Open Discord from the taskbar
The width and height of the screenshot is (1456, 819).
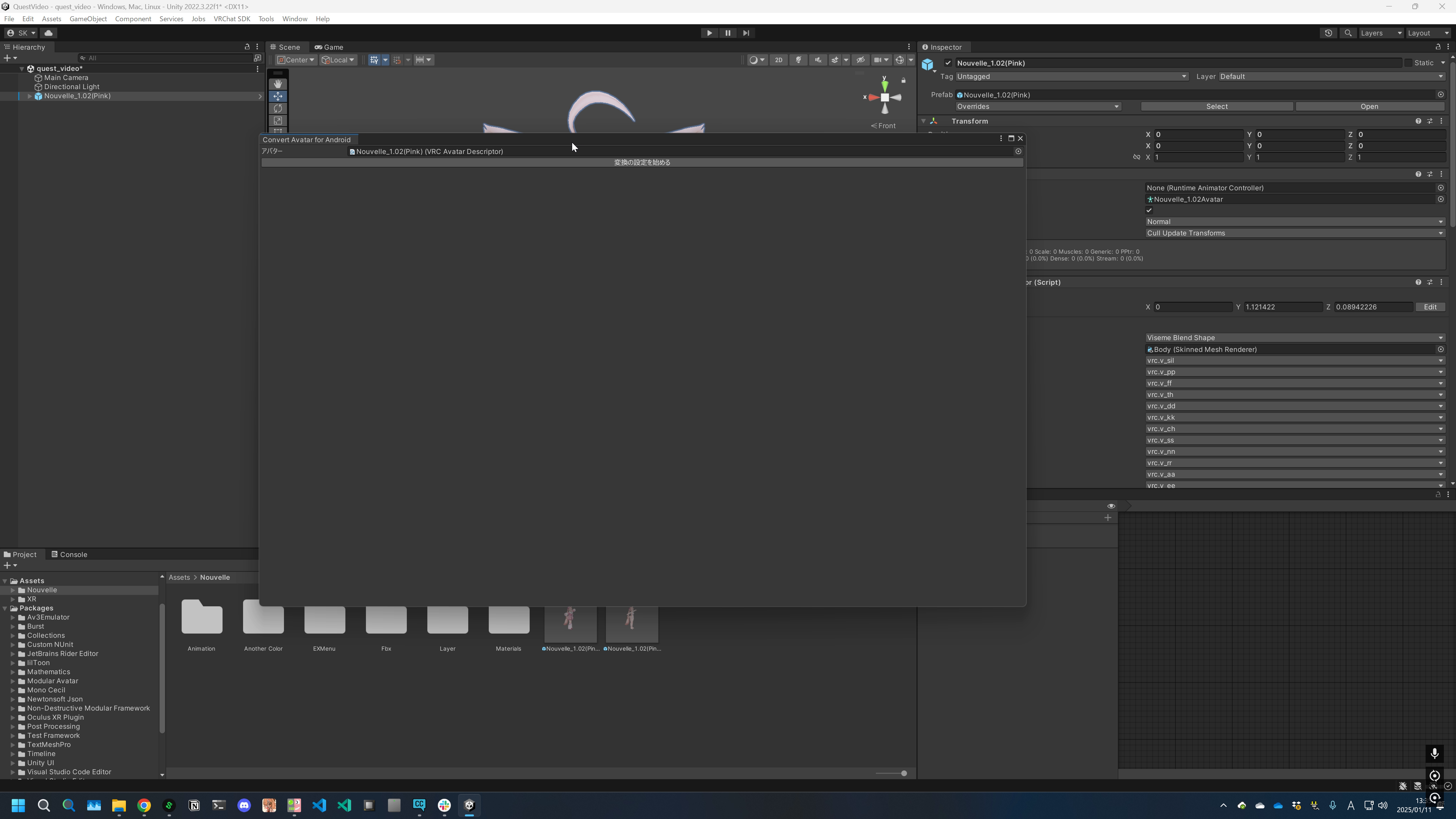point(244,805)
